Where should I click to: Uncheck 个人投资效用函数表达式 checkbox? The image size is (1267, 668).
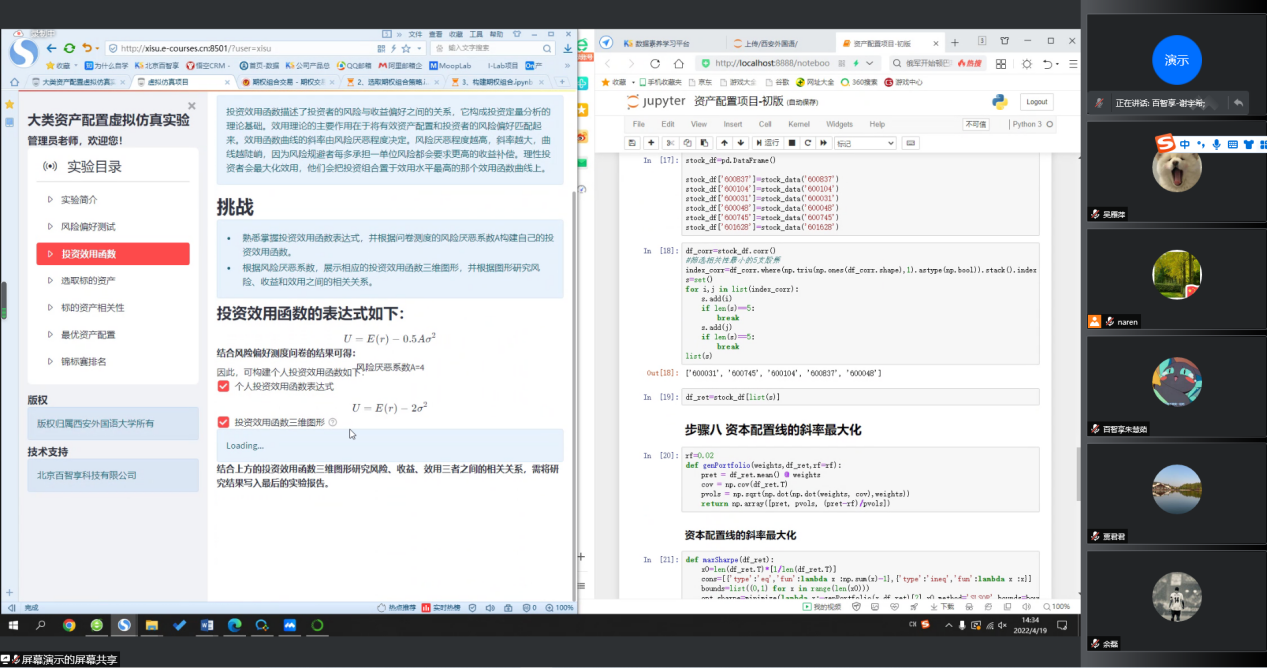click(224, 386)
